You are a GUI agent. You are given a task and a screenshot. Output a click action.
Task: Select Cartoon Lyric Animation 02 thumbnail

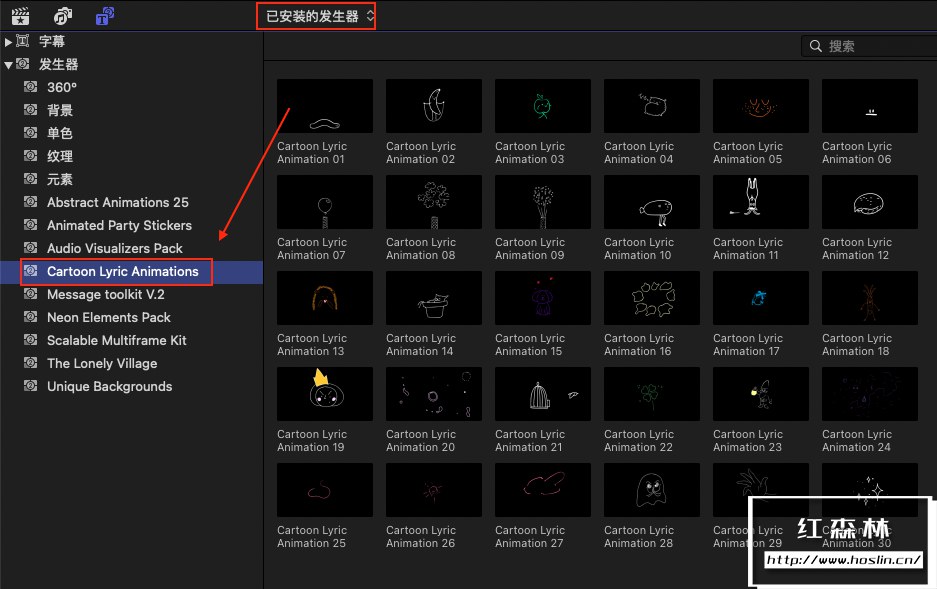click(434, 106)
